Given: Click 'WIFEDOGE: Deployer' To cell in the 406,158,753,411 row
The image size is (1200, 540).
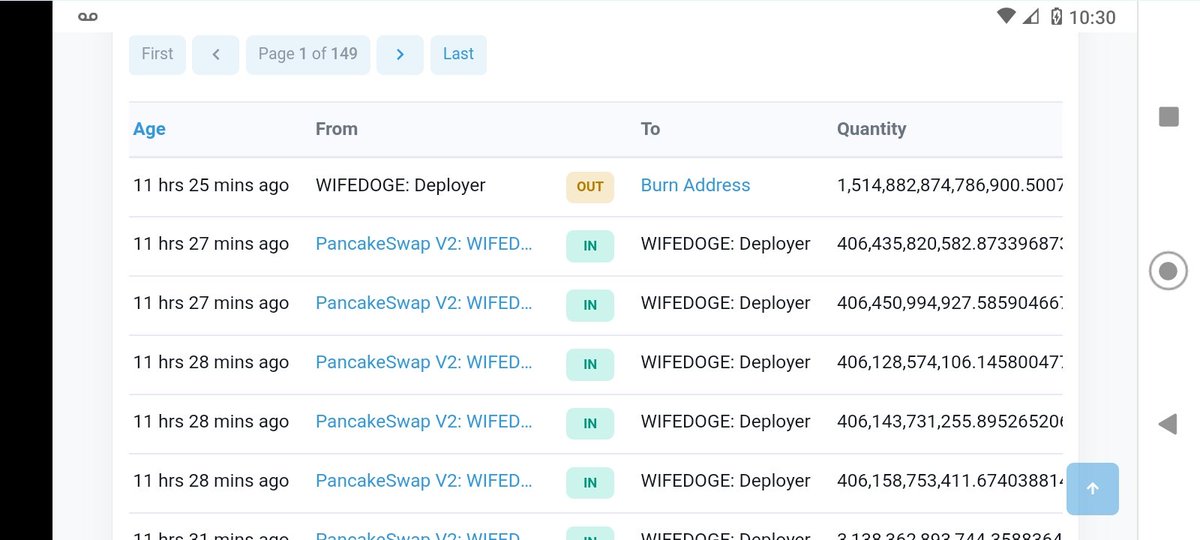Looking at the screenshot, I should (x=726, y=480).
